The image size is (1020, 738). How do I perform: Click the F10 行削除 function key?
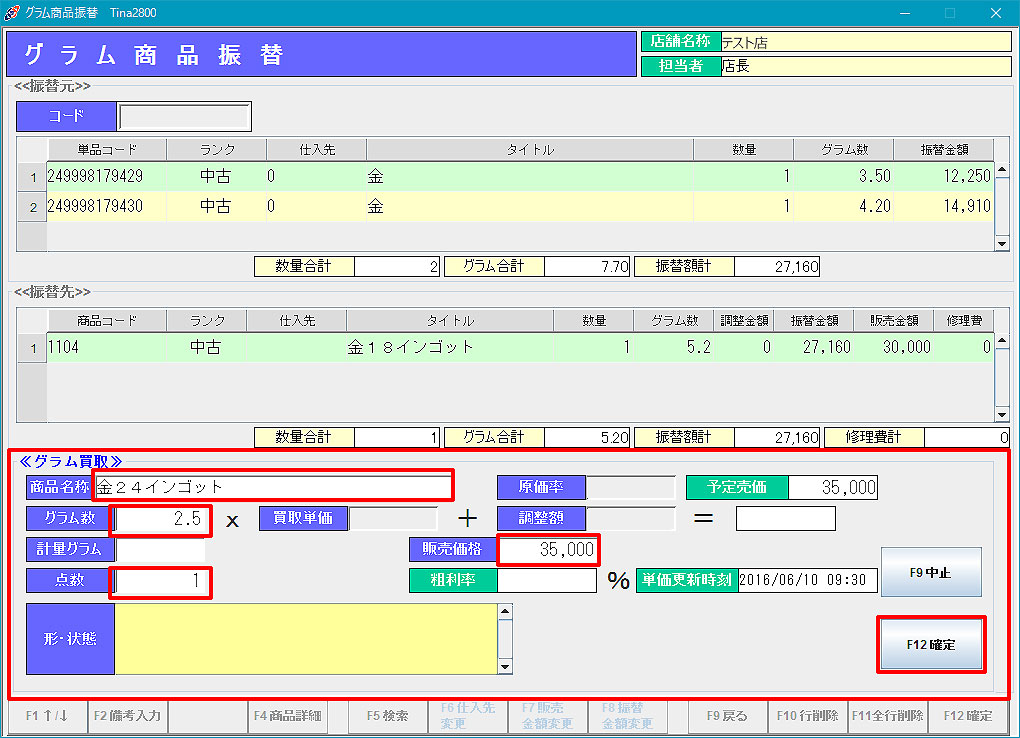tap(807, 716)
